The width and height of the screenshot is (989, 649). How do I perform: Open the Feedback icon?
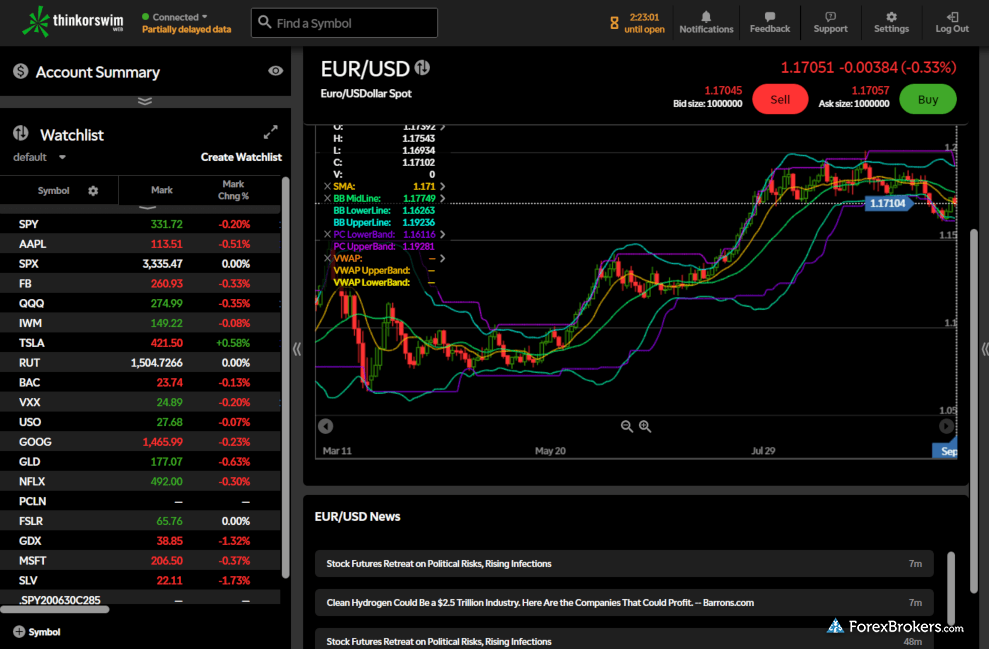click(770, 22)
